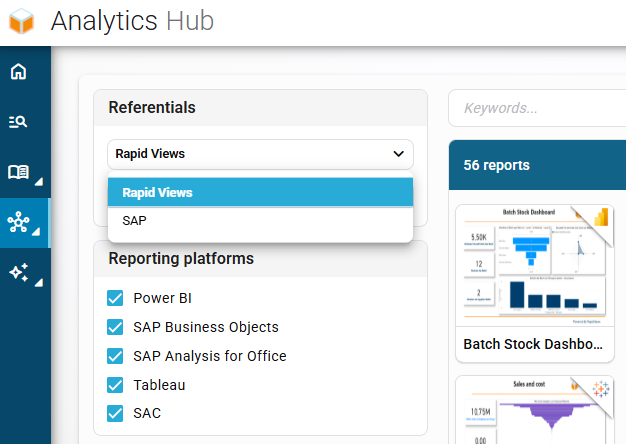Click the Analytics Hub cube logo

point(22,21)
